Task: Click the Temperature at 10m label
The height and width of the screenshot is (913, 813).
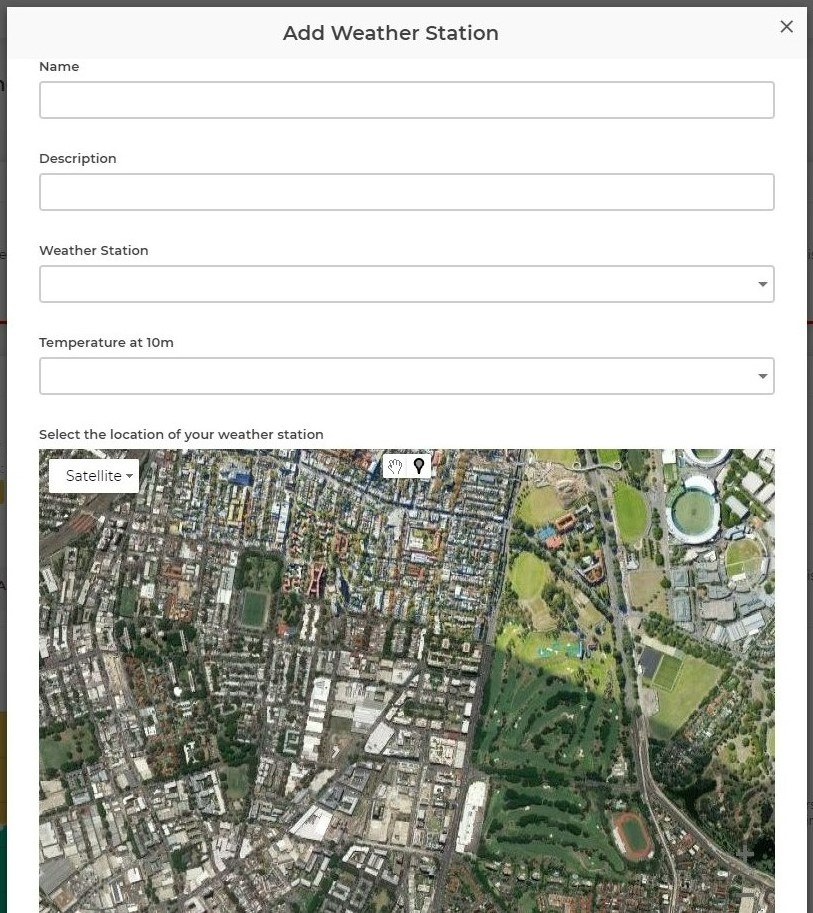Action: [106, 342]
